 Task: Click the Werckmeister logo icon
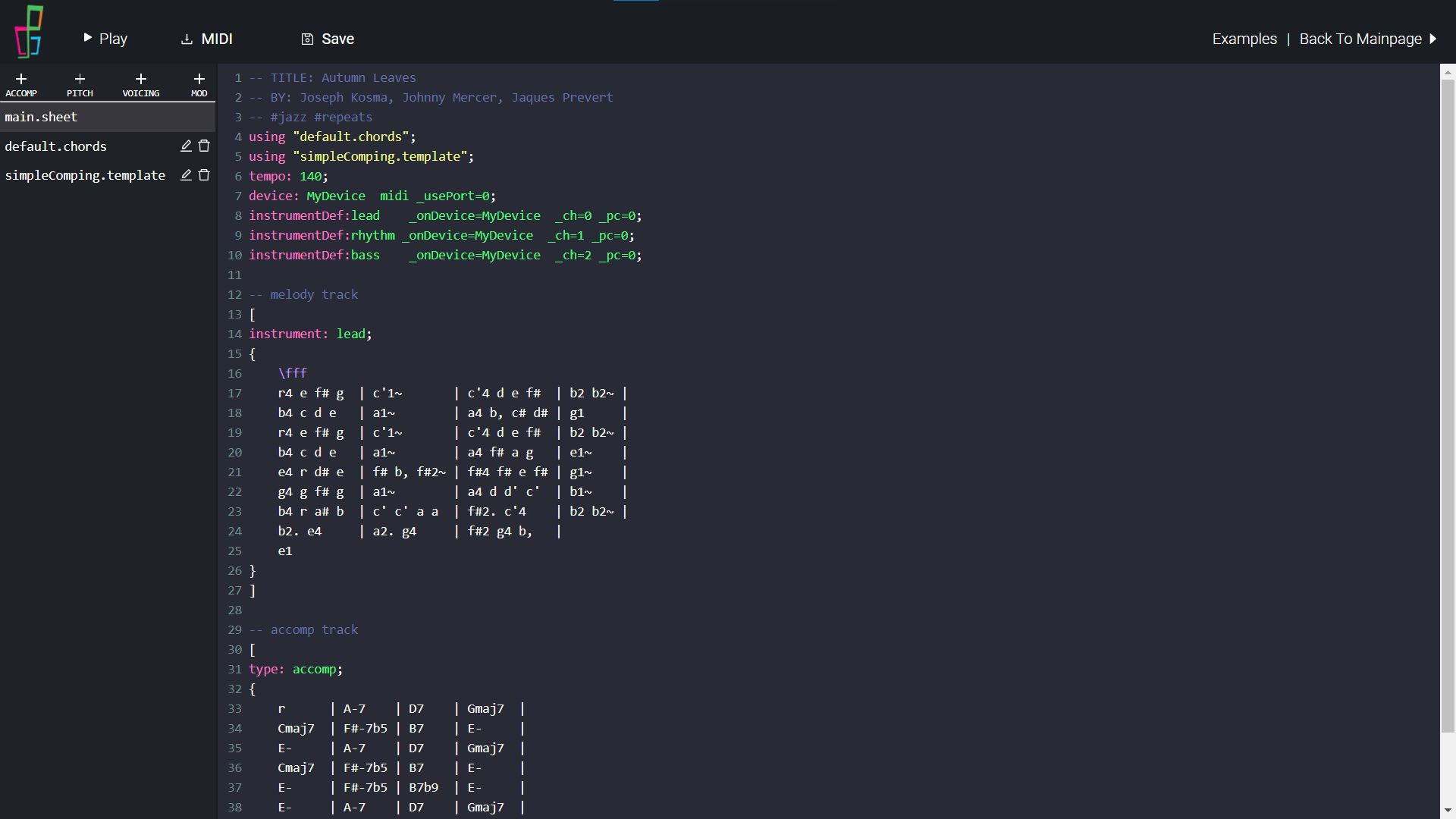click(30, 32)
